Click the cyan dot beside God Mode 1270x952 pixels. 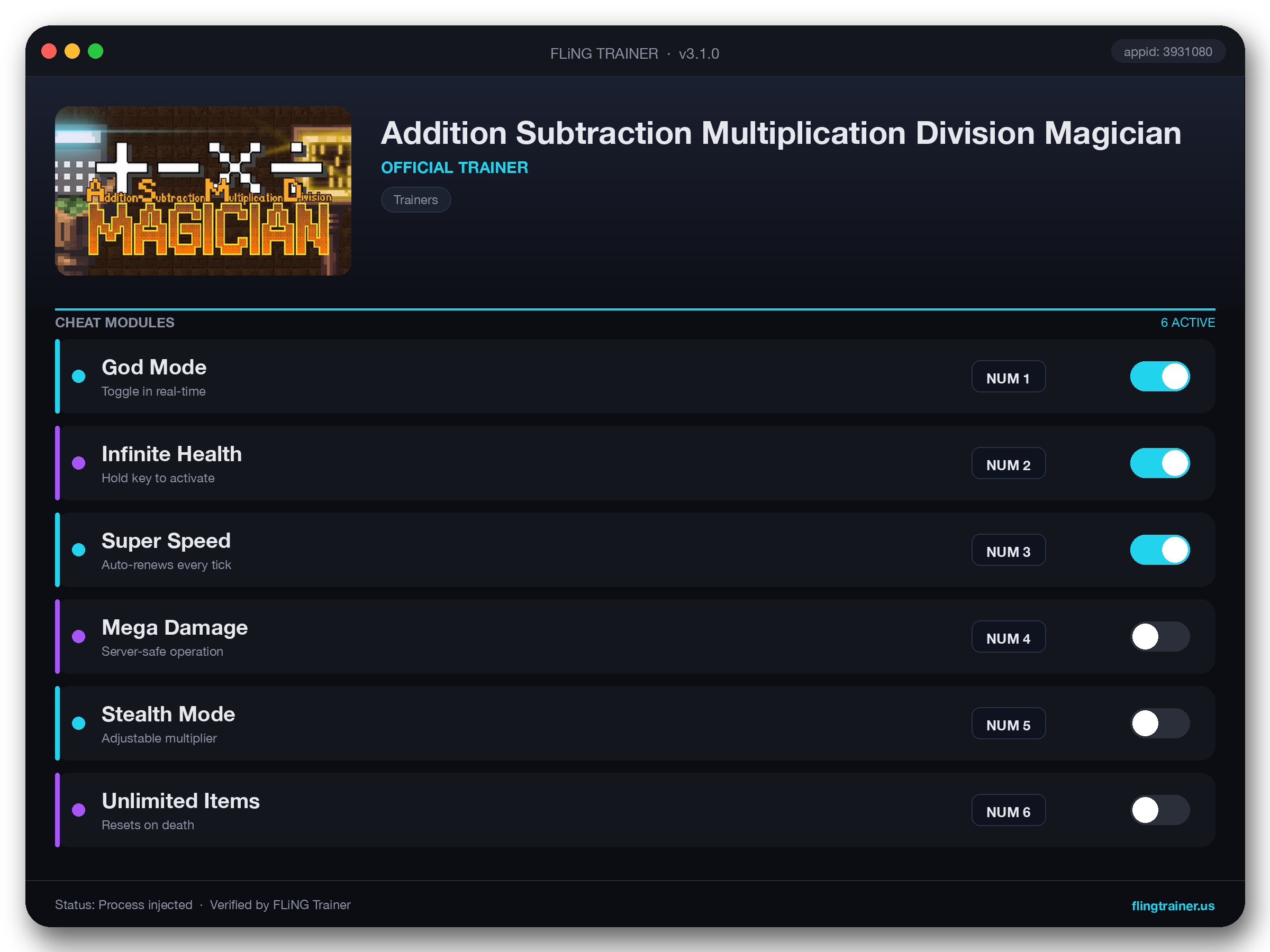[x=79, y=377]
